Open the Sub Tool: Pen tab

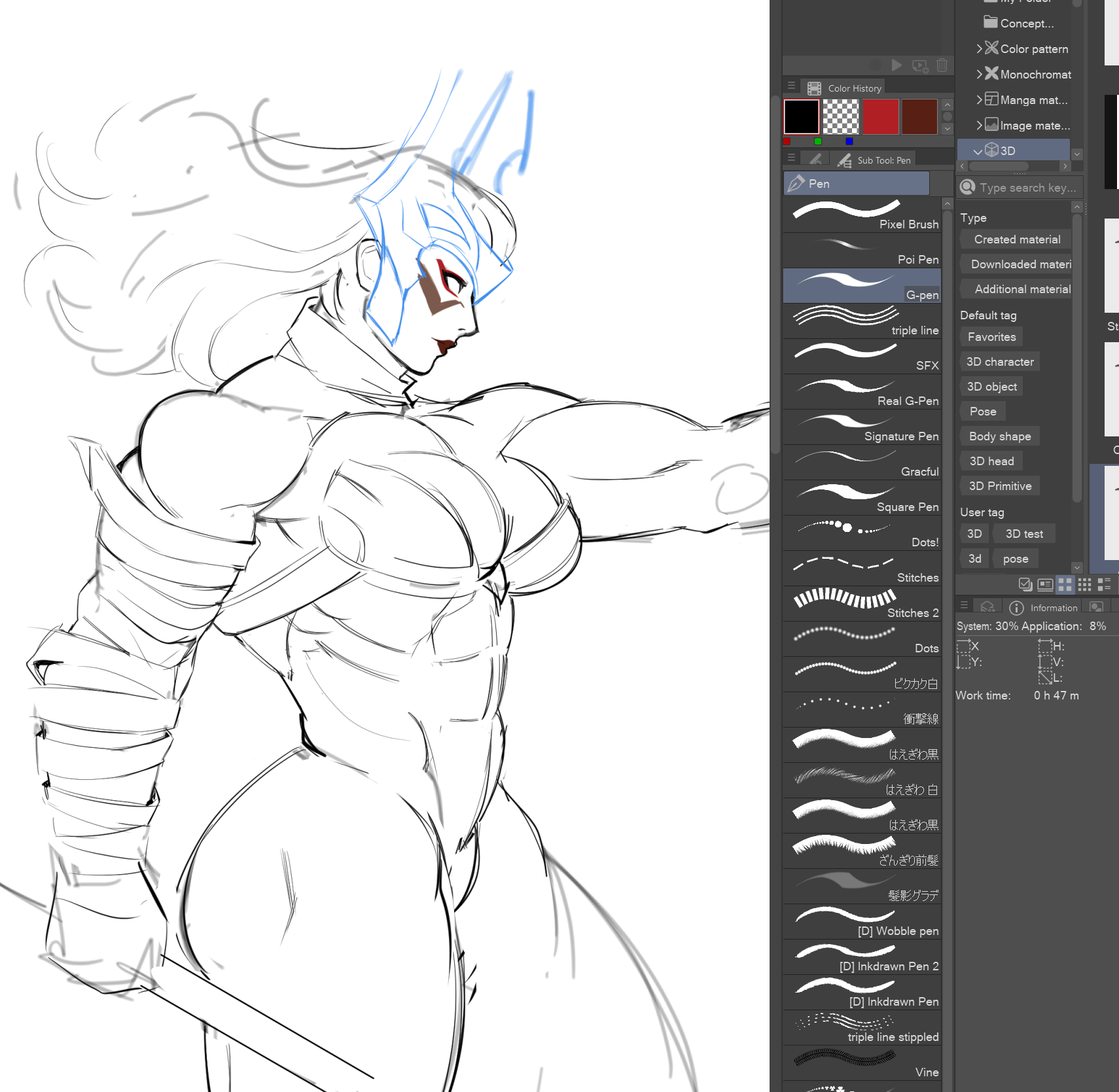pos(876,160)
